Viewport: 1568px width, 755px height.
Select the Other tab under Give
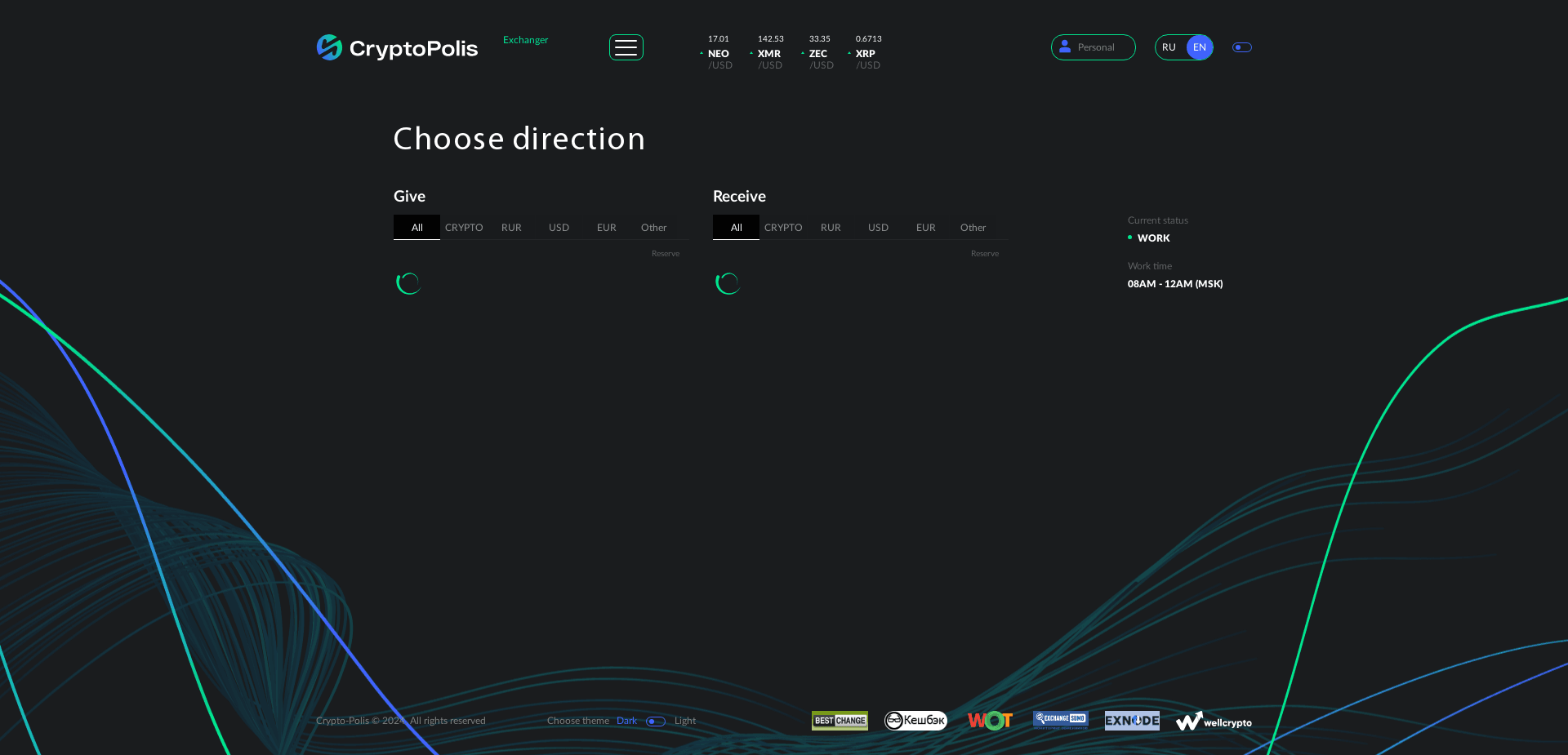tap(653, 228)
